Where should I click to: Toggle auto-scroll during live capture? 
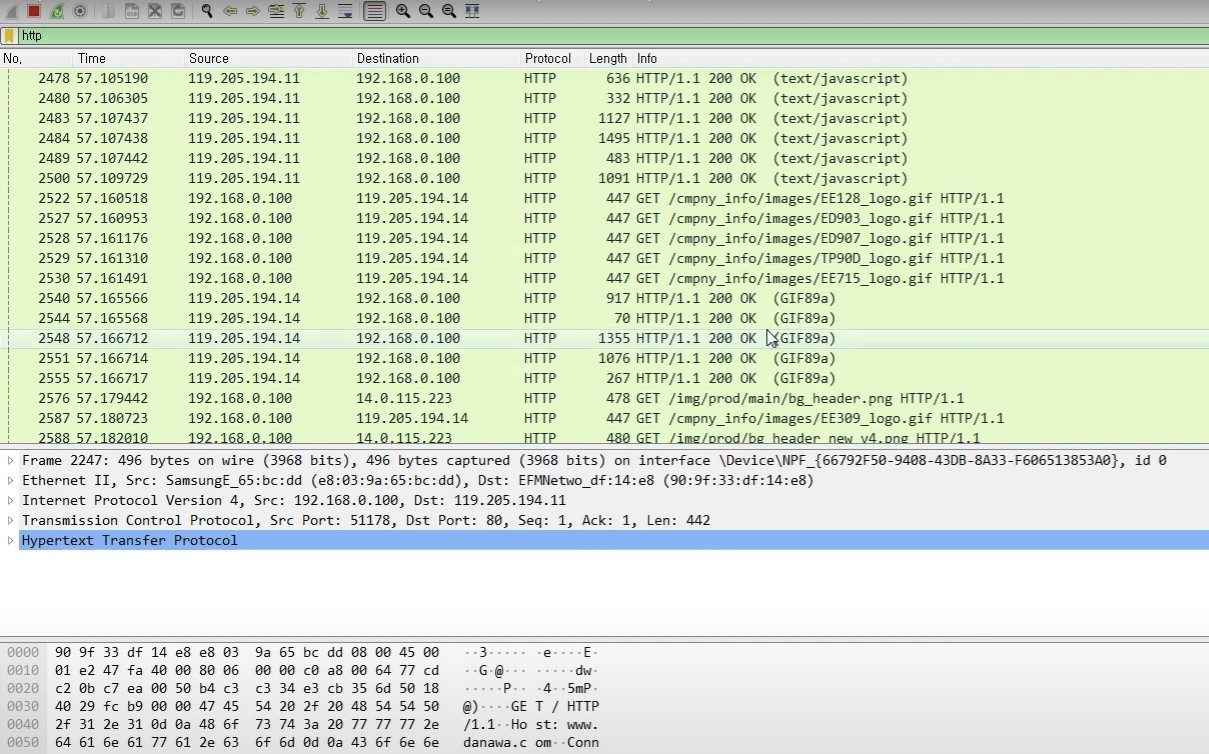345,11
